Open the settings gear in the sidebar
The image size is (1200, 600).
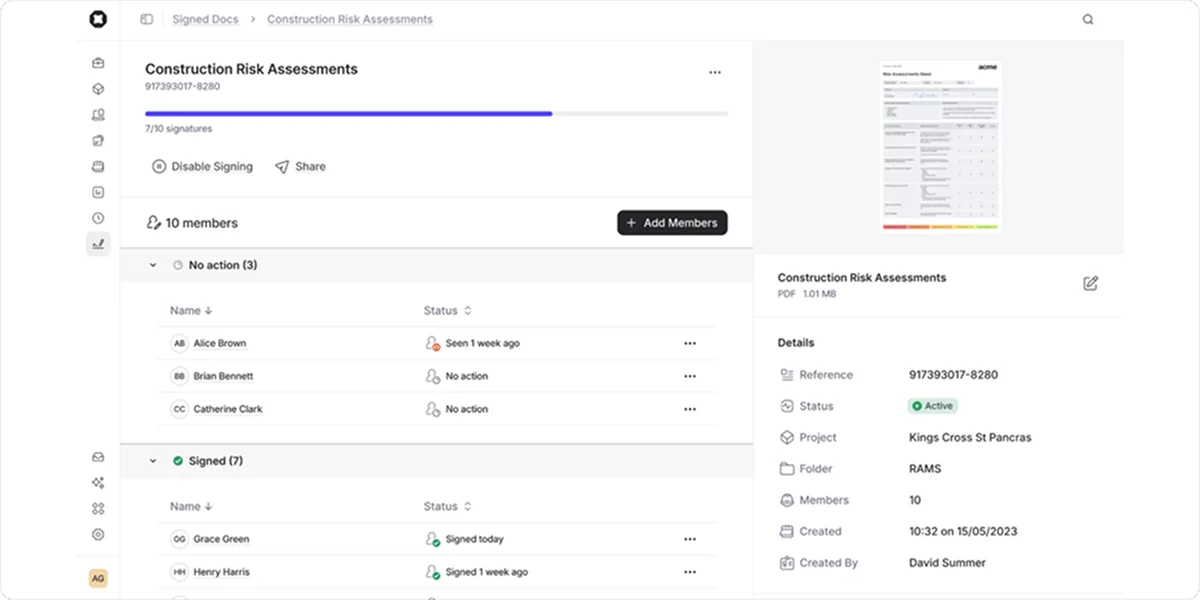(x=98, y=535)
